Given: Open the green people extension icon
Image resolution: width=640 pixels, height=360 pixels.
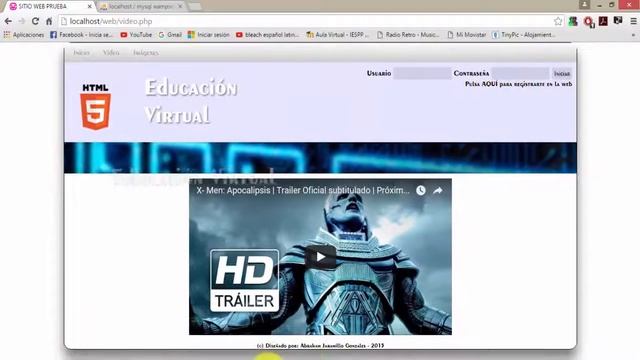Looking at the screenshot, I should [x=573, y=21].
